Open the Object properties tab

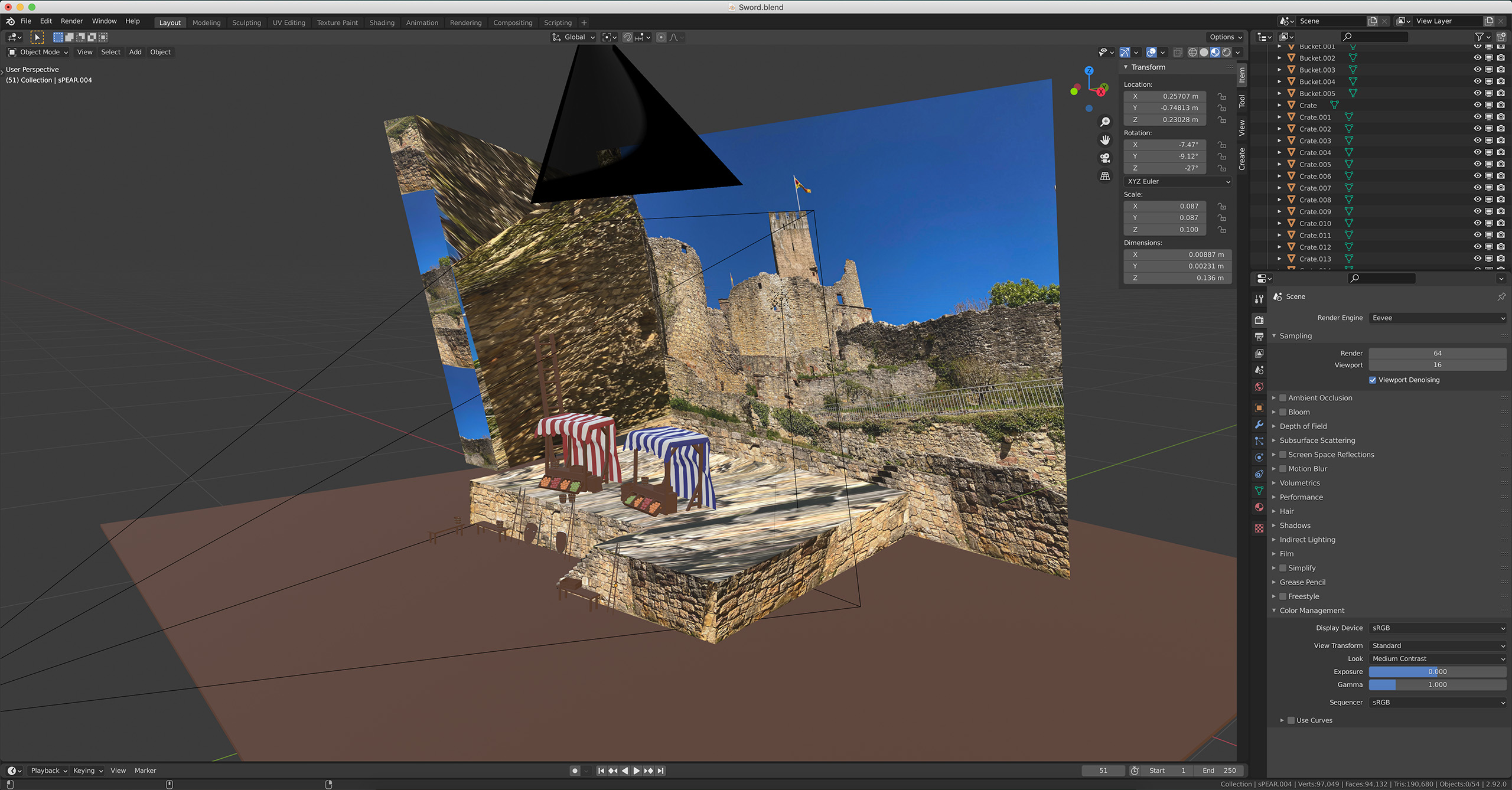click(1259, 408)
